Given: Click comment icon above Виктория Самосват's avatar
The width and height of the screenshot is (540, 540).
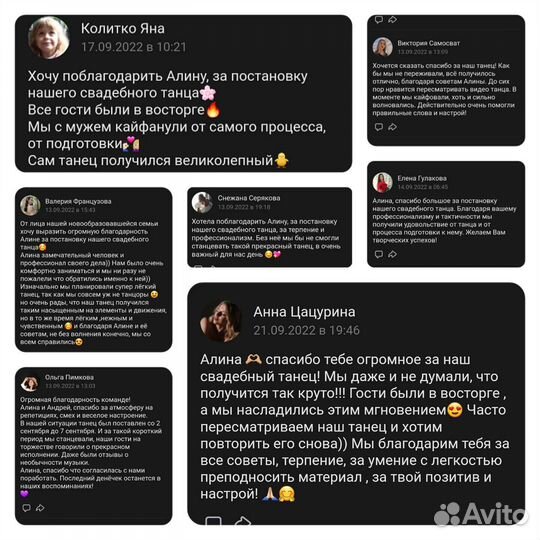Looking at the screenshot, I should 378,20.
